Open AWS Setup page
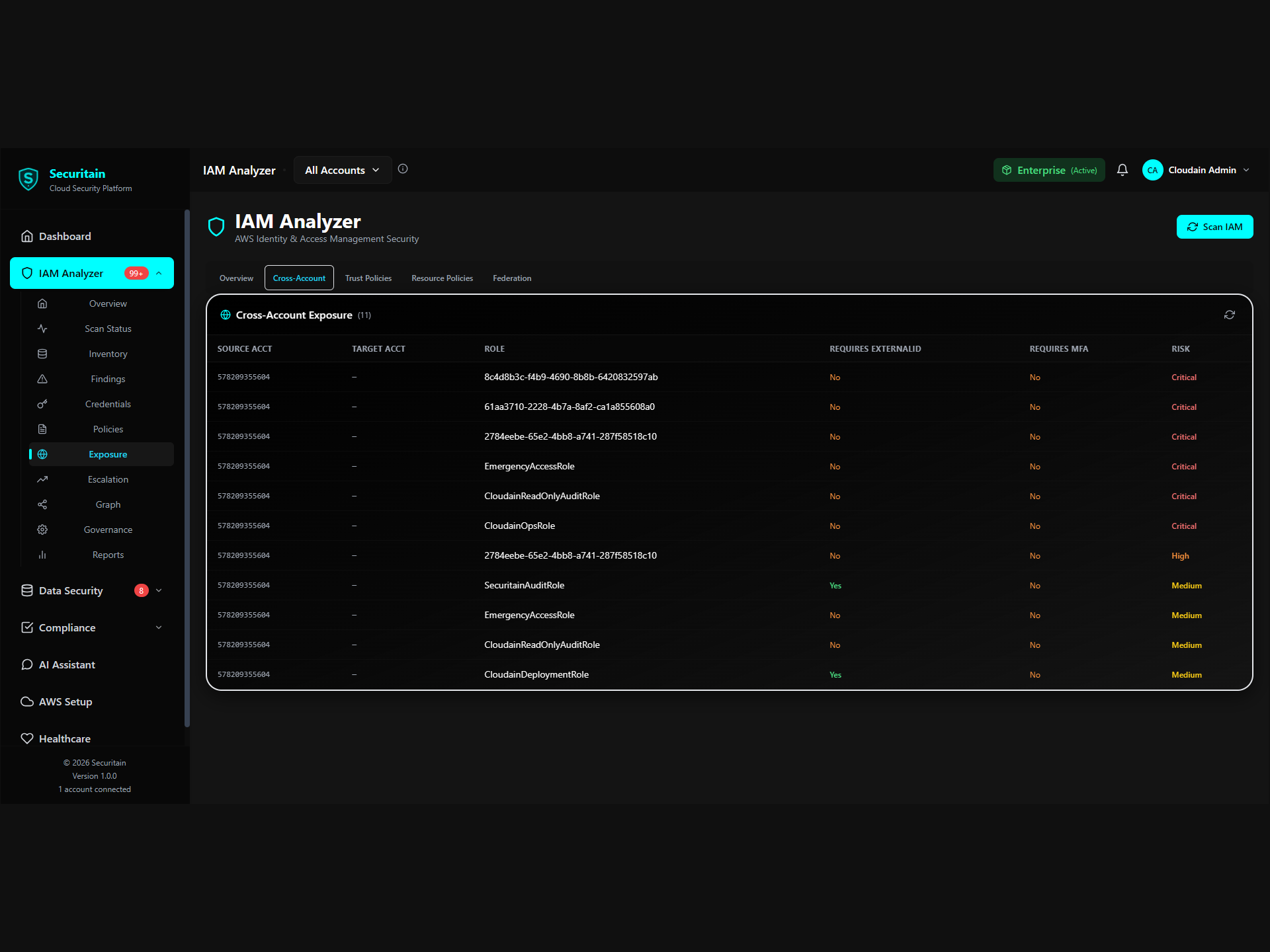The image size is (1270, 952). click(92, 701)
